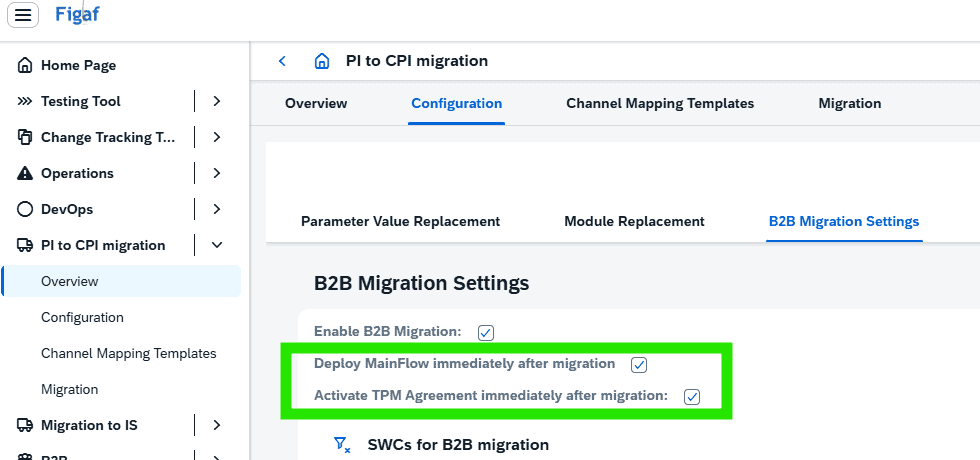Toggle Activate TPM Agreement immediately checkbox
Screen dimensions: 980x460
click(692, 397)
